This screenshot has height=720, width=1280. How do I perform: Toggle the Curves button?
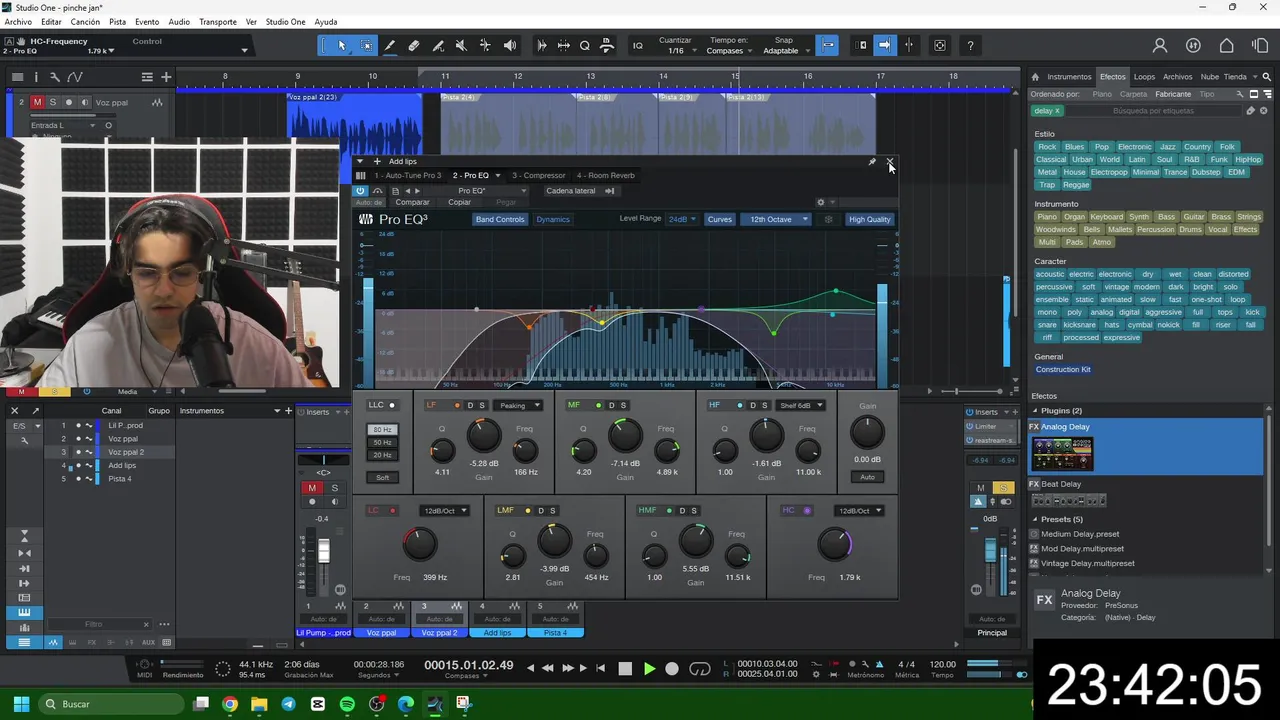[x=720, y=219]
